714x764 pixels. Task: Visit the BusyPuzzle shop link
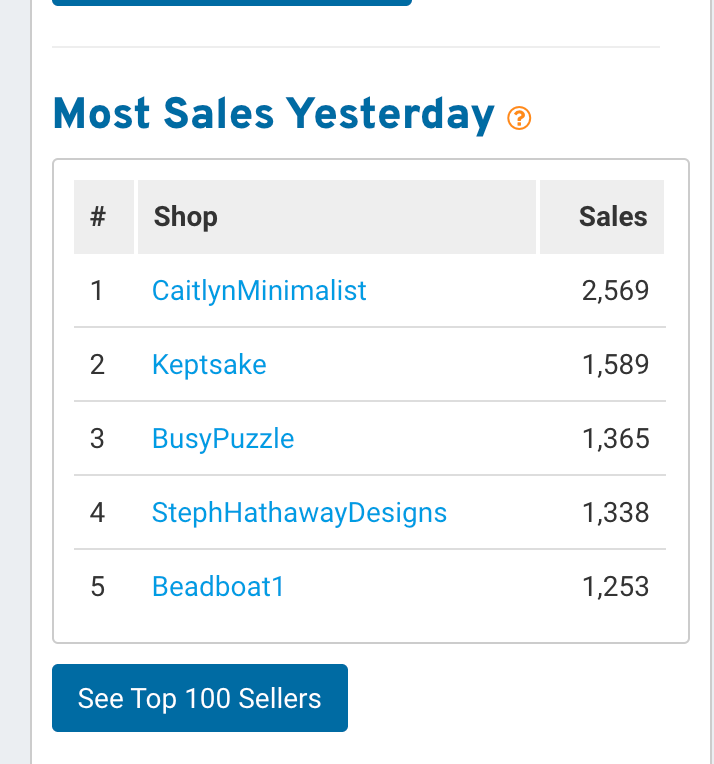[x=223, y=439]
